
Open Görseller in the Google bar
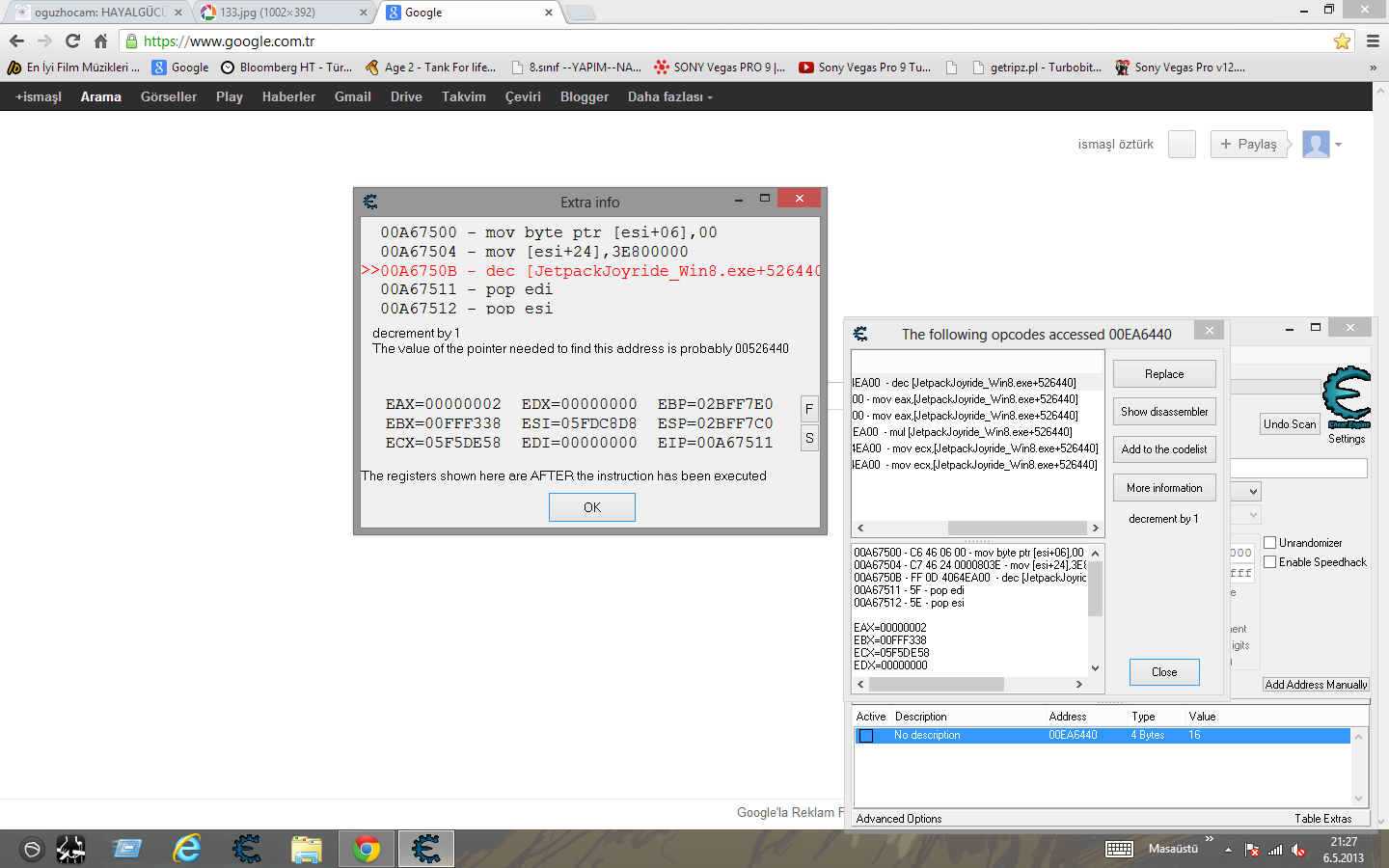tap(169, 97)
